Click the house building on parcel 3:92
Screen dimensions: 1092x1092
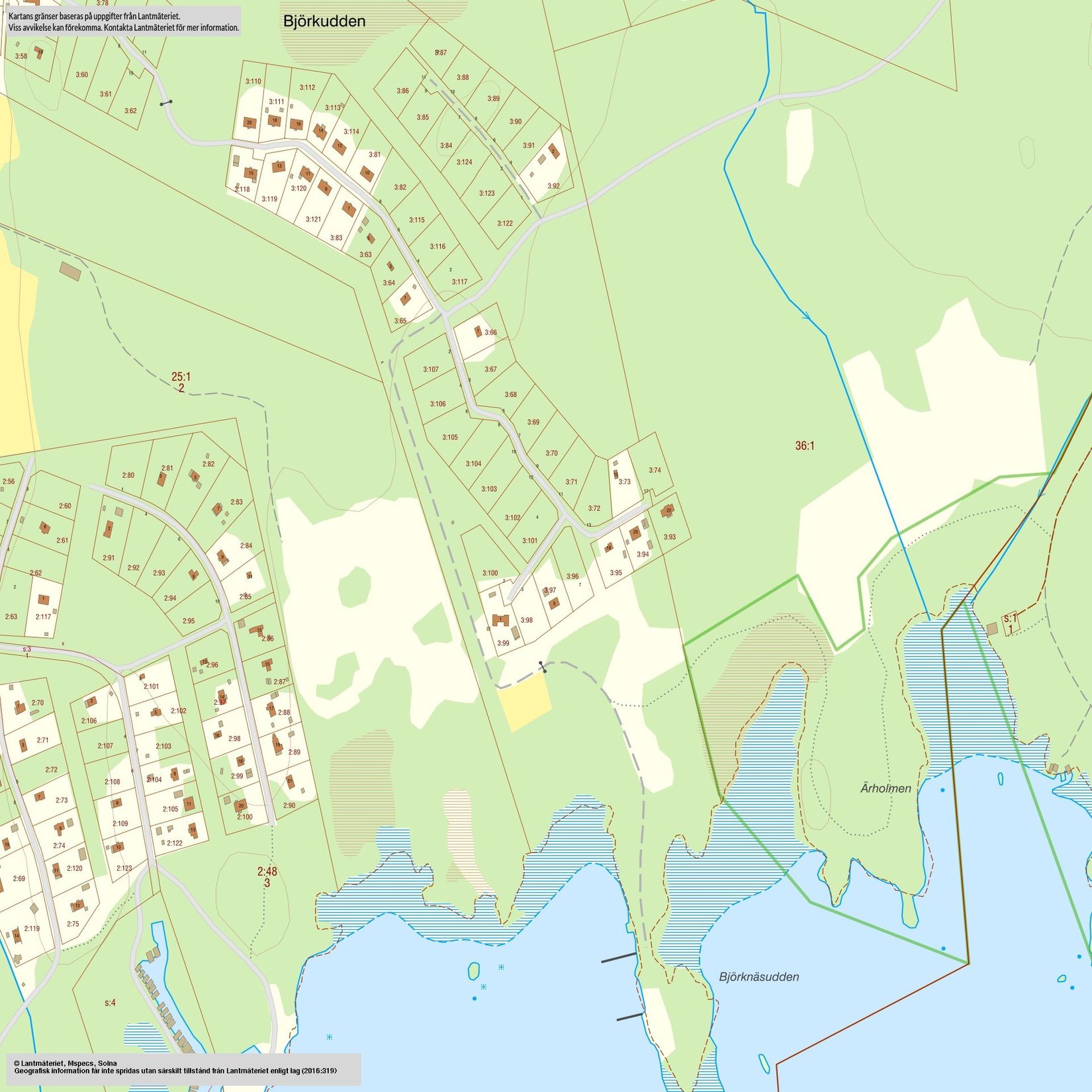555,152
